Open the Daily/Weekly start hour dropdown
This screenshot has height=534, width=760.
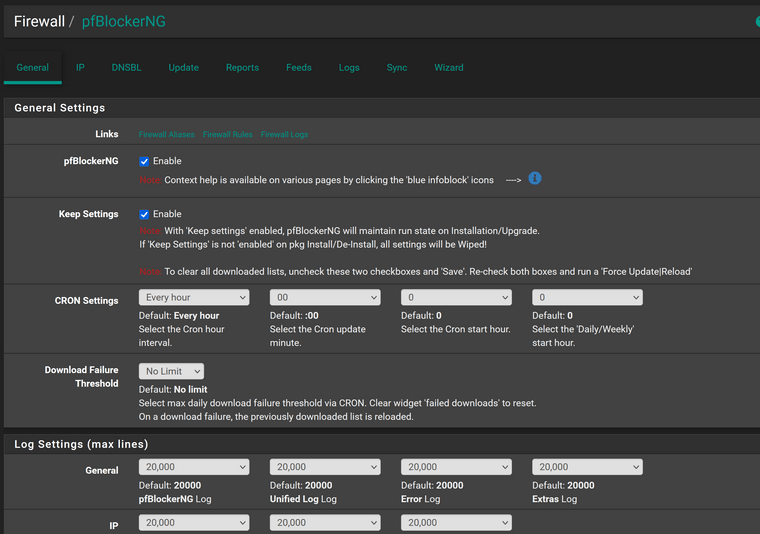click(x=587, y=297)
